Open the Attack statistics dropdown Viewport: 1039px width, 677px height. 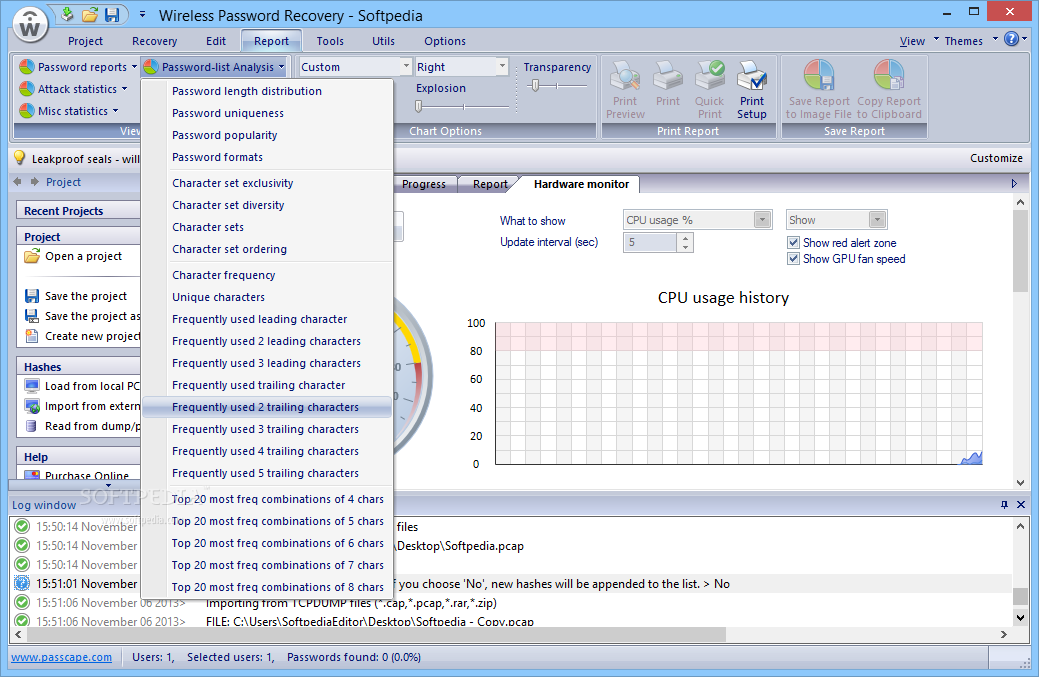[x=73, y=89]
